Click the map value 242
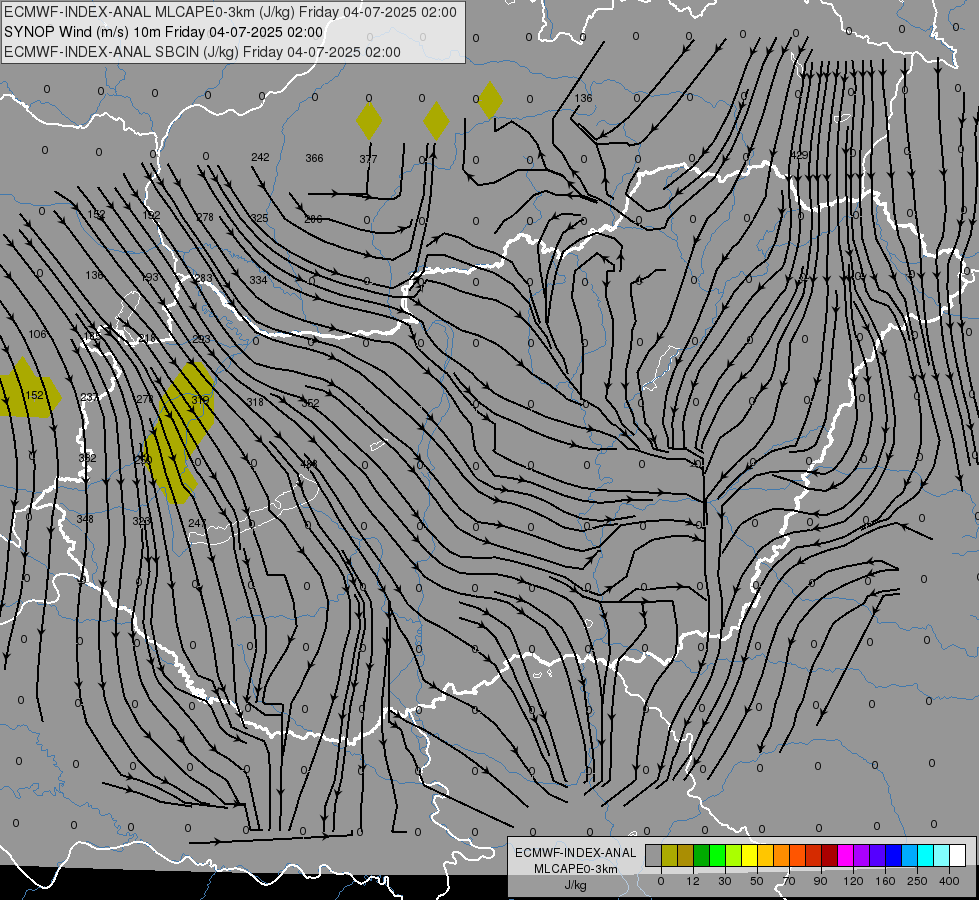The width and height of the screenshot is (979, 900). pyautogui.click(x=260, y=157)
